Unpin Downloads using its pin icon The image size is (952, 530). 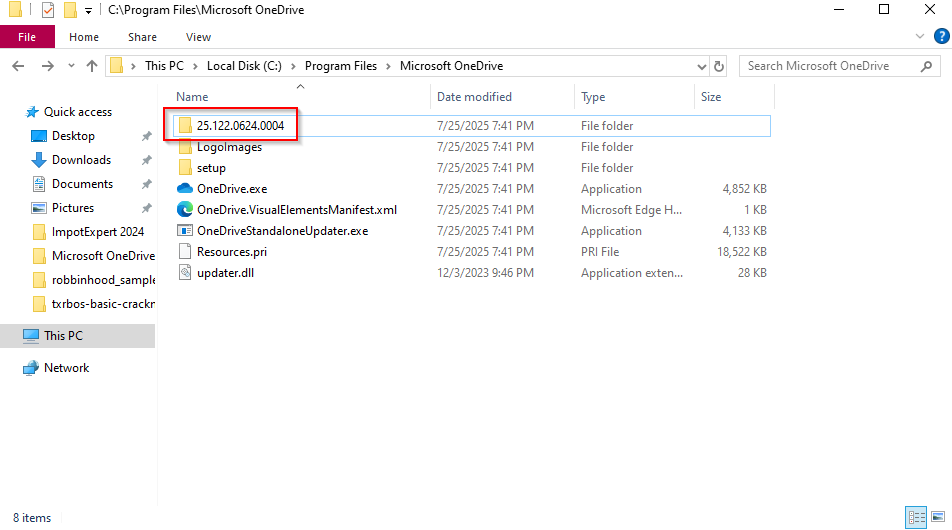[x=146, y=160]
